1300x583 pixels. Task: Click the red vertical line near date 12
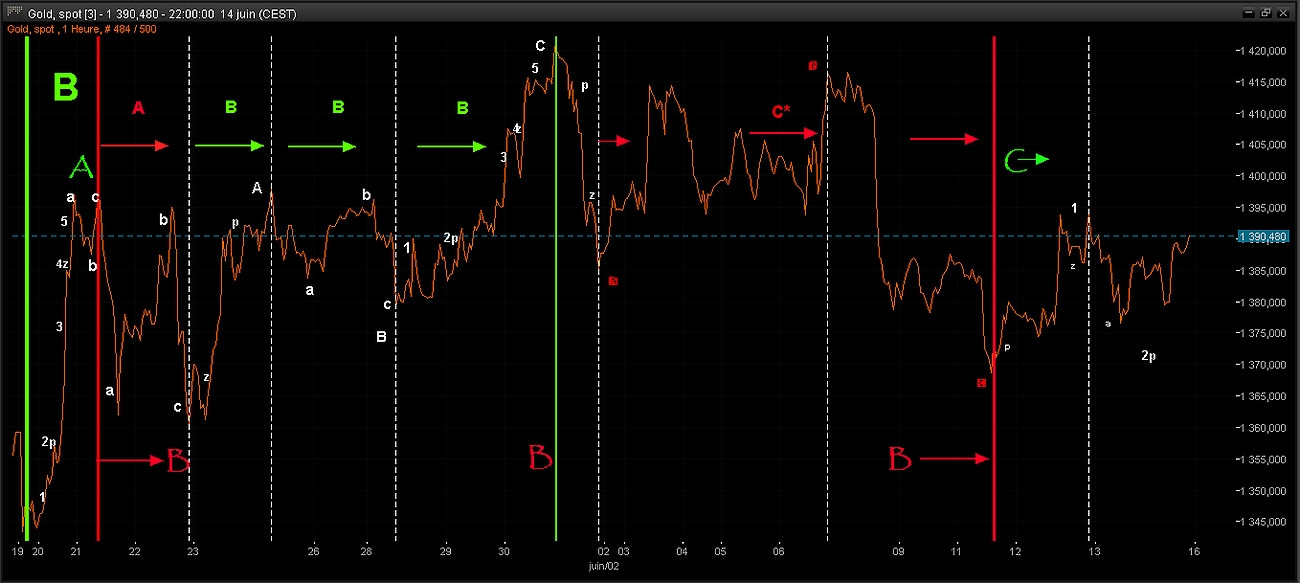pyautogui.click(x=994, y=300)
